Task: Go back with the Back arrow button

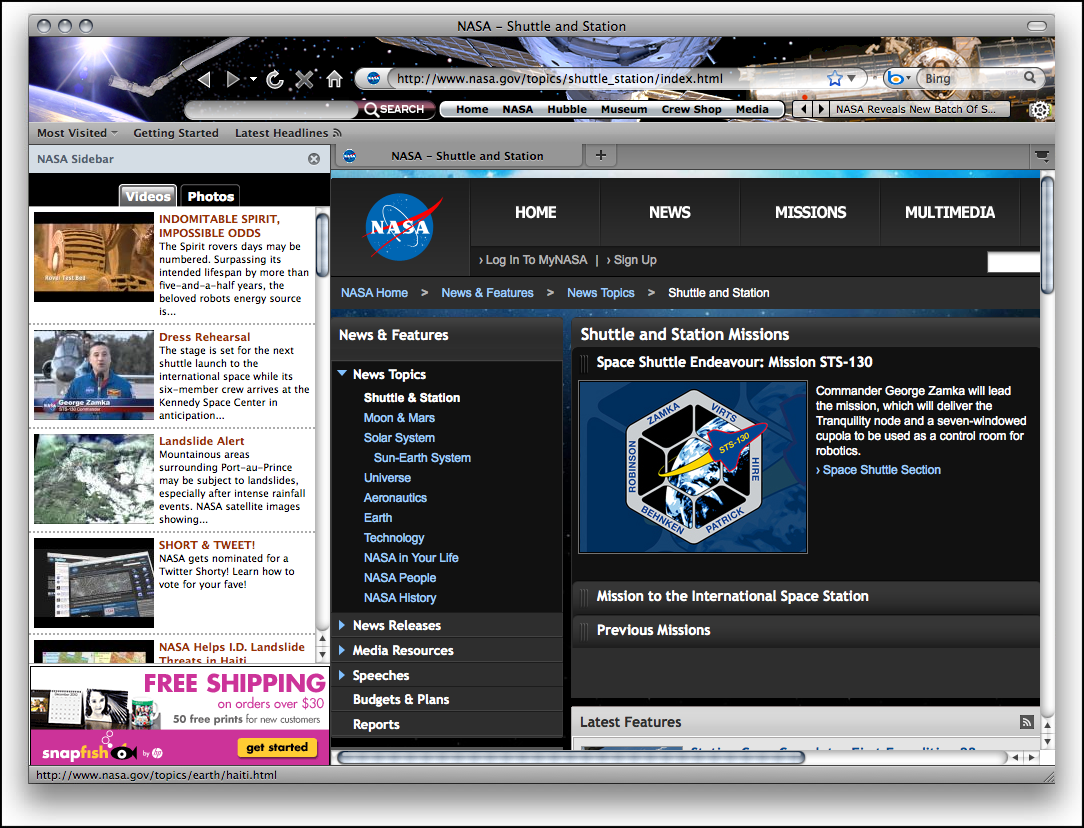Action: pos(204,79)
